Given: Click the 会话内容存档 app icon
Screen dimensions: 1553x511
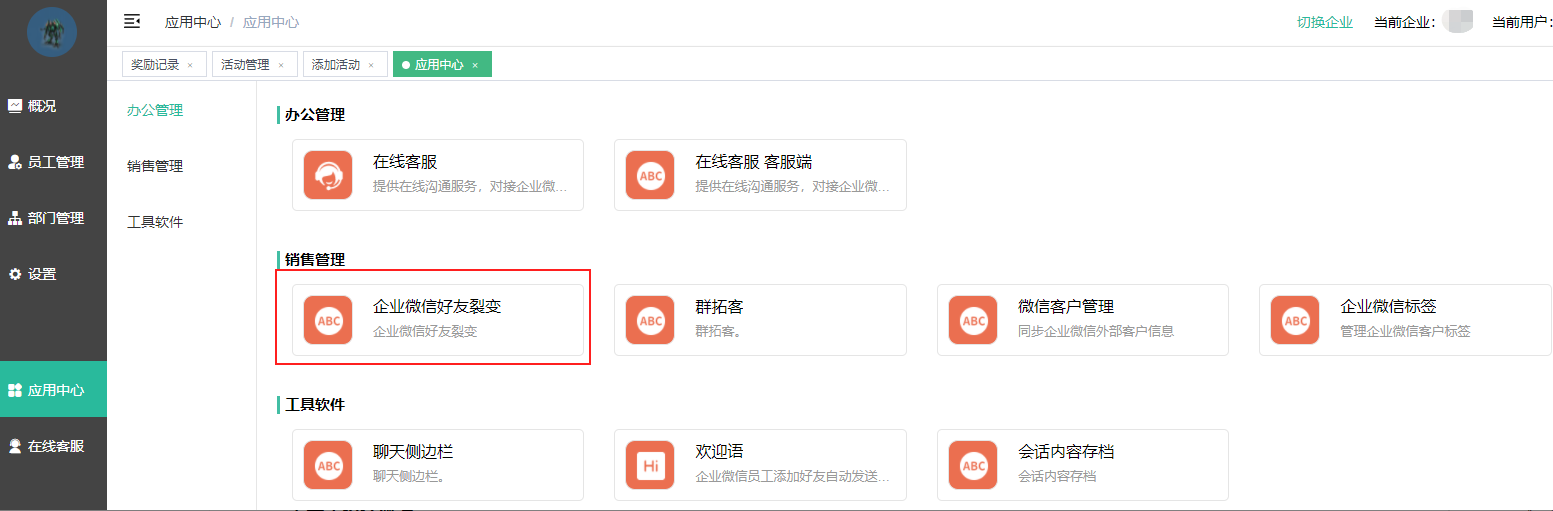Looking at the screenshot, I should click(973, 465).
